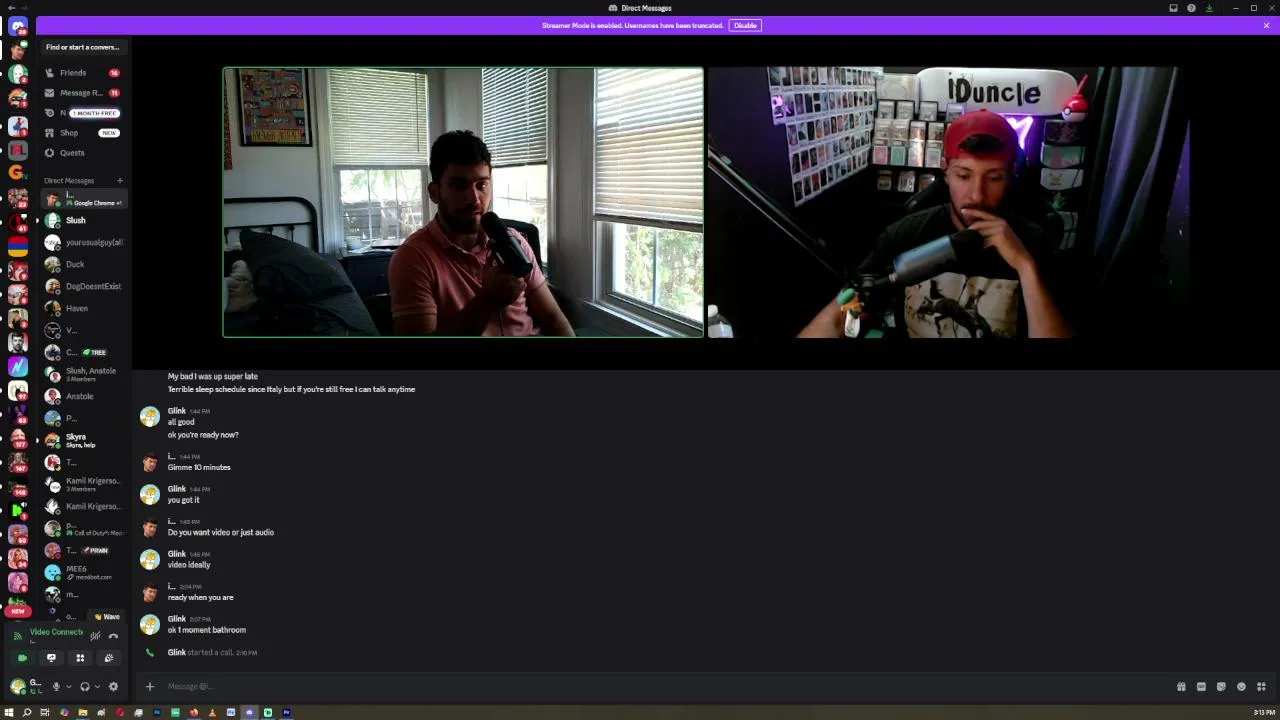Open the Shop tab
Viewport: 1280px width, 720px height.
click(82, 133)
